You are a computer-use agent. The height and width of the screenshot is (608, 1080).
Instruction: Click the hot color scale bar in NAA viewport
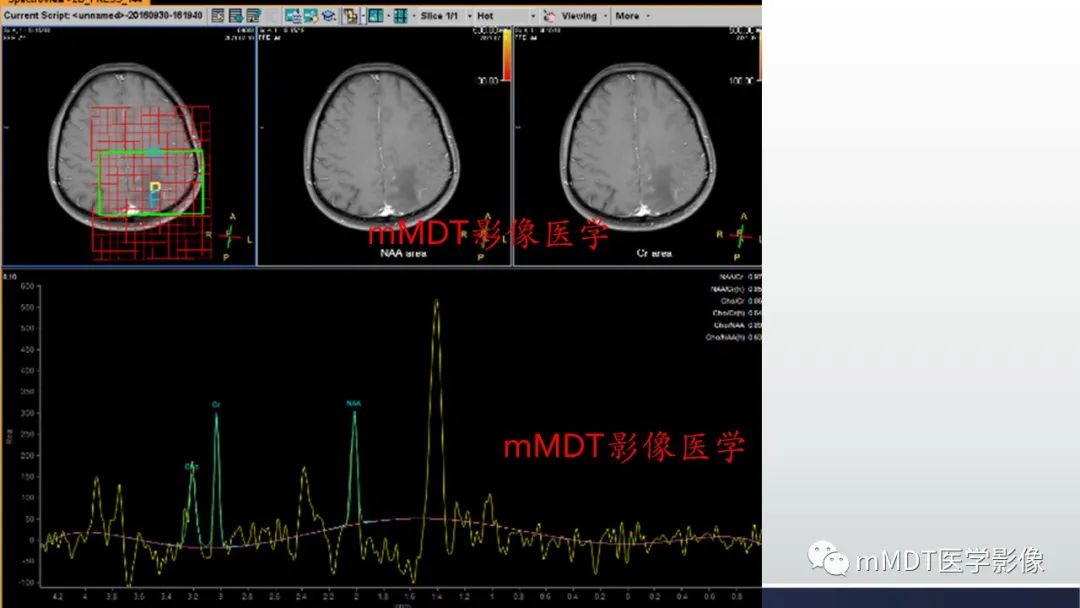[x=506, y=55]
